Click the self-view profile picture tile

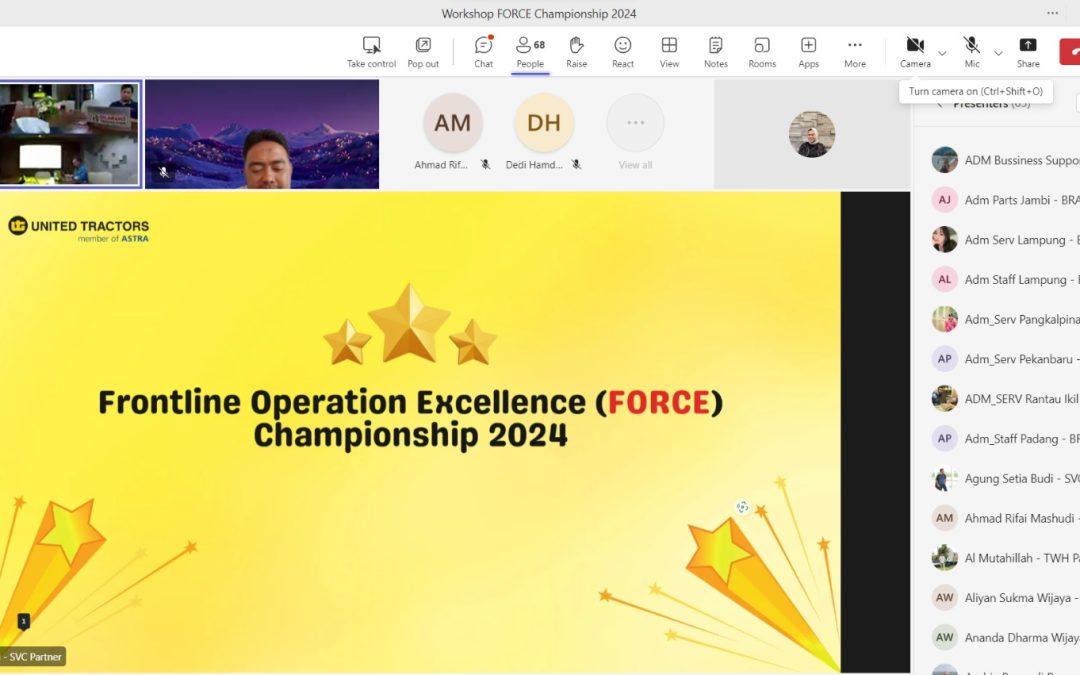tap(811, 134)
